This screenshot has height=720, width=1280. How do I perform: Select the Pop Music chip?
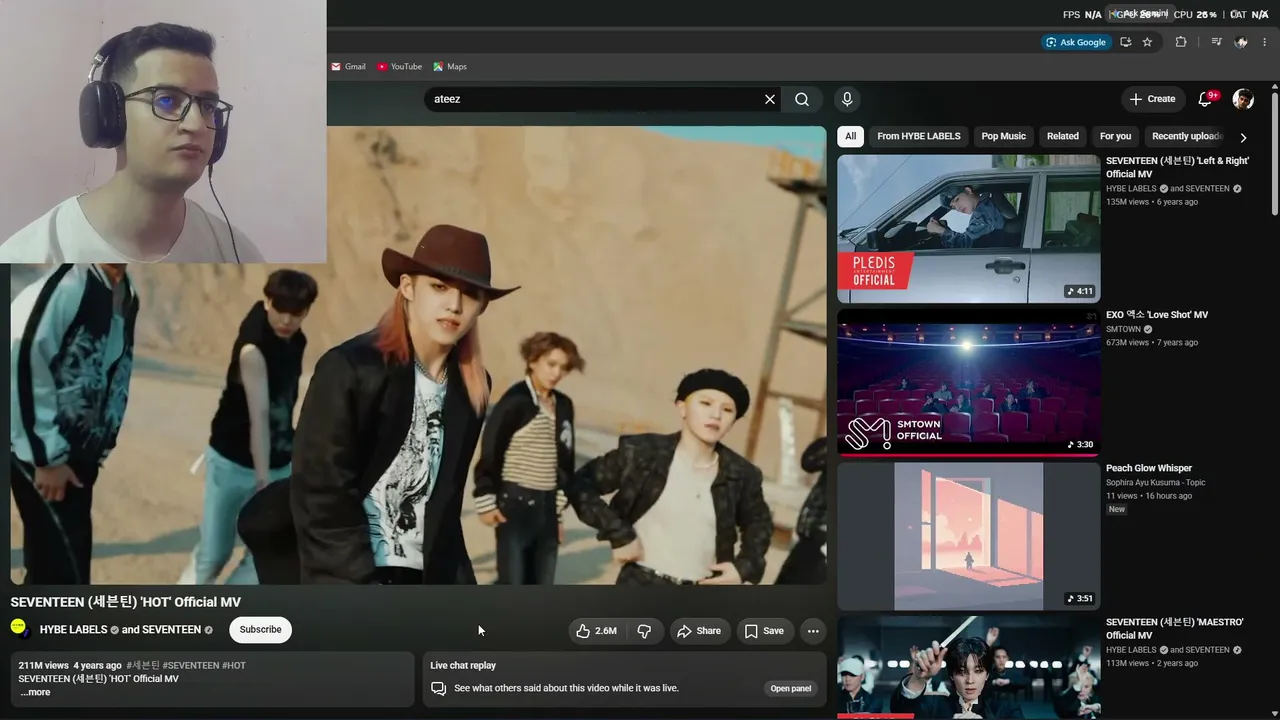click(1003, 136)
